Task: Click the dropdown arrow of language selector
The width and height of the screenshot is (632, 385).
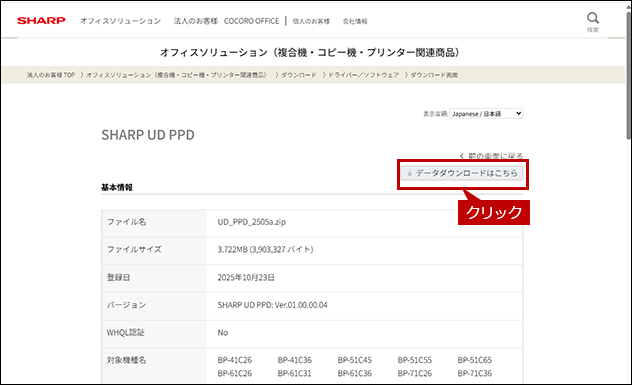Action: tap(518, 114)
